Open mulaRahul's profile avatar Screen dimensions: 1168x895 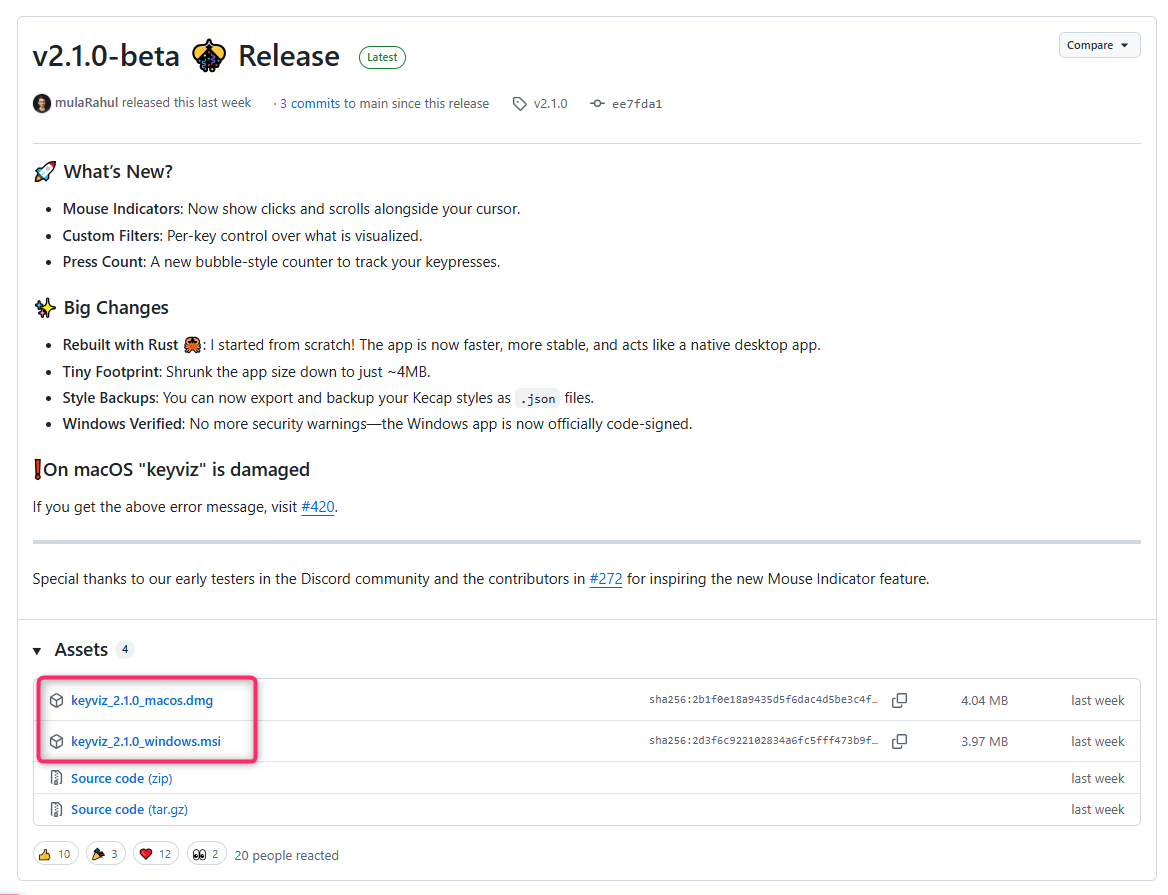42,103
